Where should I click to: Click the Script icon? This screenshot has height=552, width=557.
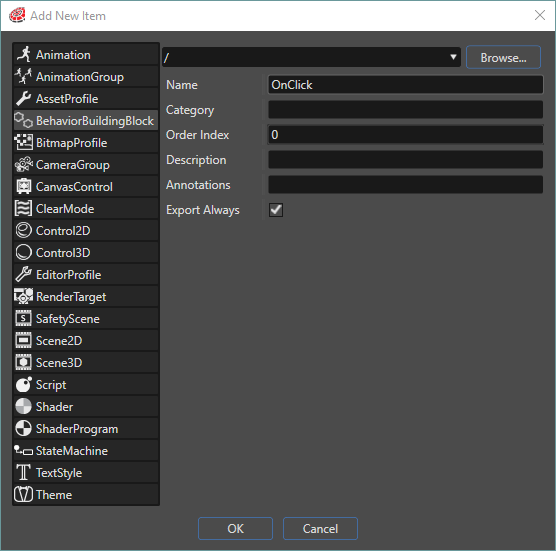(23, 385)
